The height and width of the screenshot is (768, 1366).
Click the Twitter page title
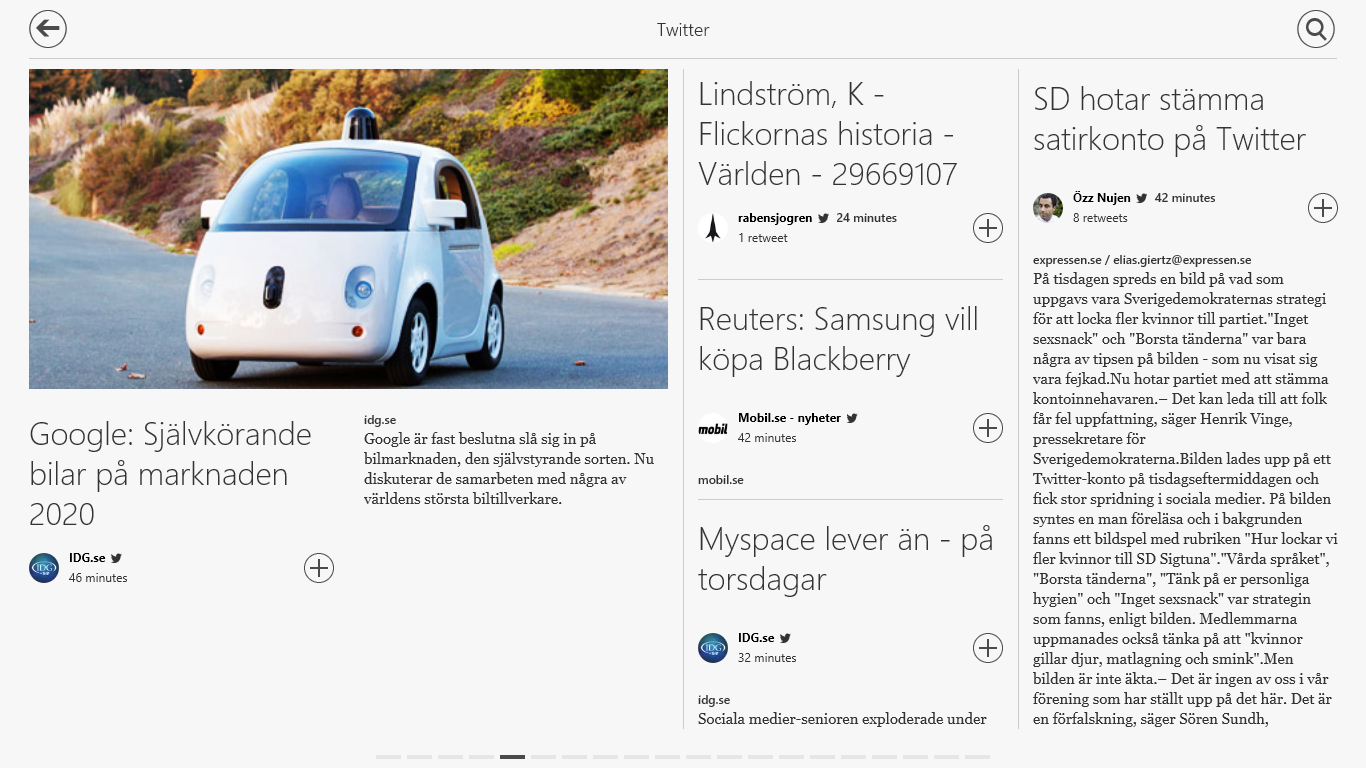(683, 30)
